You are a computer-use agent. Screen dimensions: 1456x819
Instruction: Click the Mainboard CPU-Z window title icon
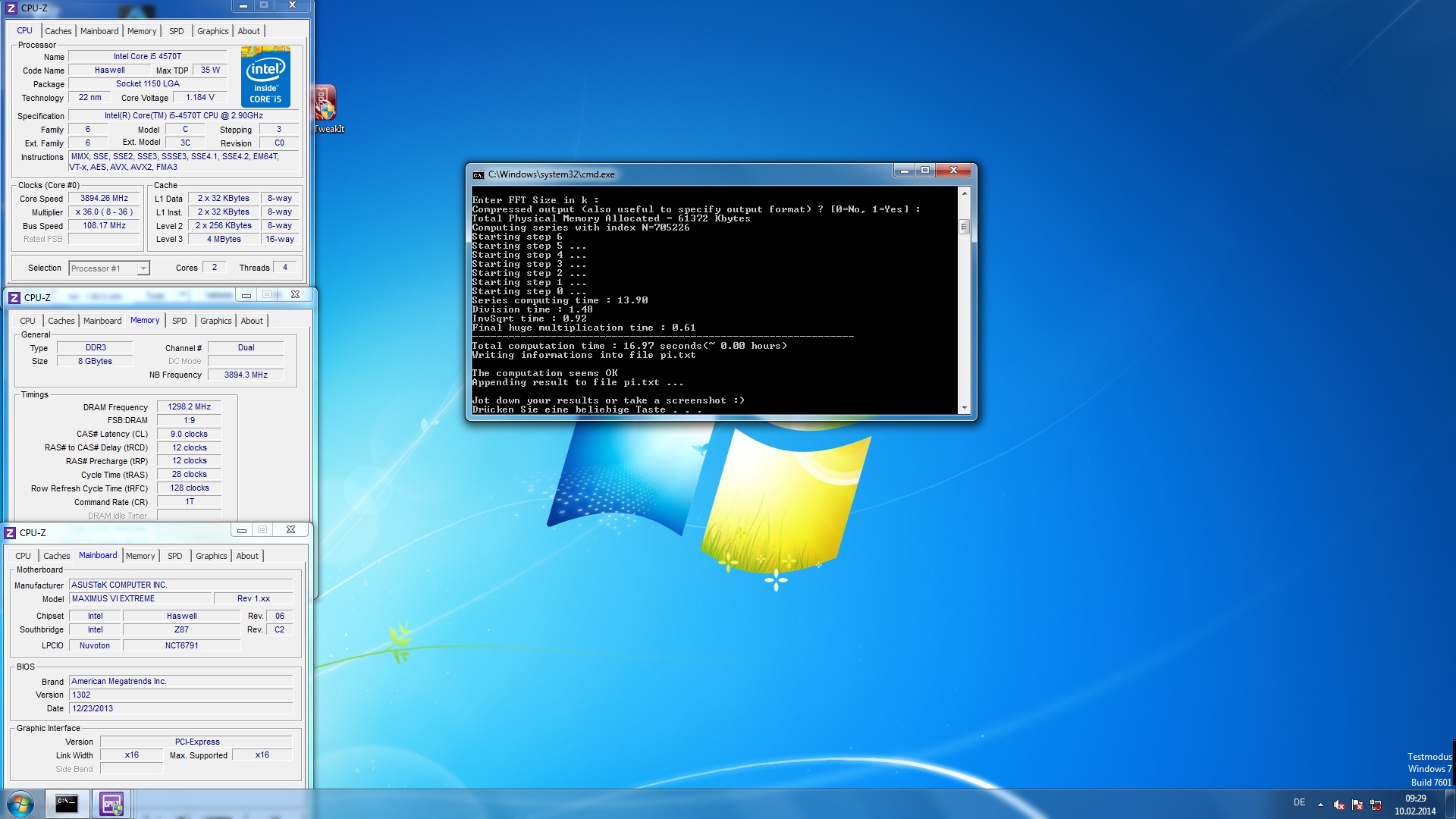[x=11, y=532]
